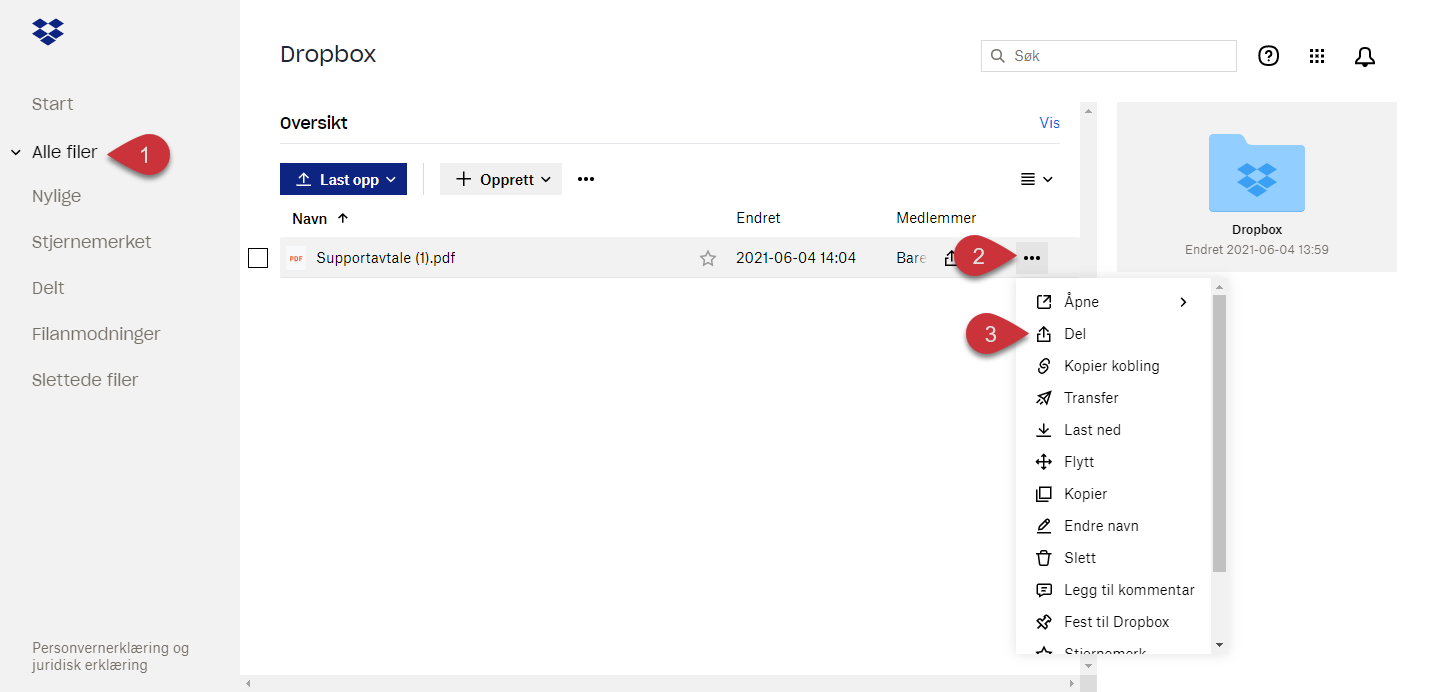Image resolution: width=1437 pixels, height=692 pixels.
Task: Change the list view layout dropdown
Action: pos(1036,179)
